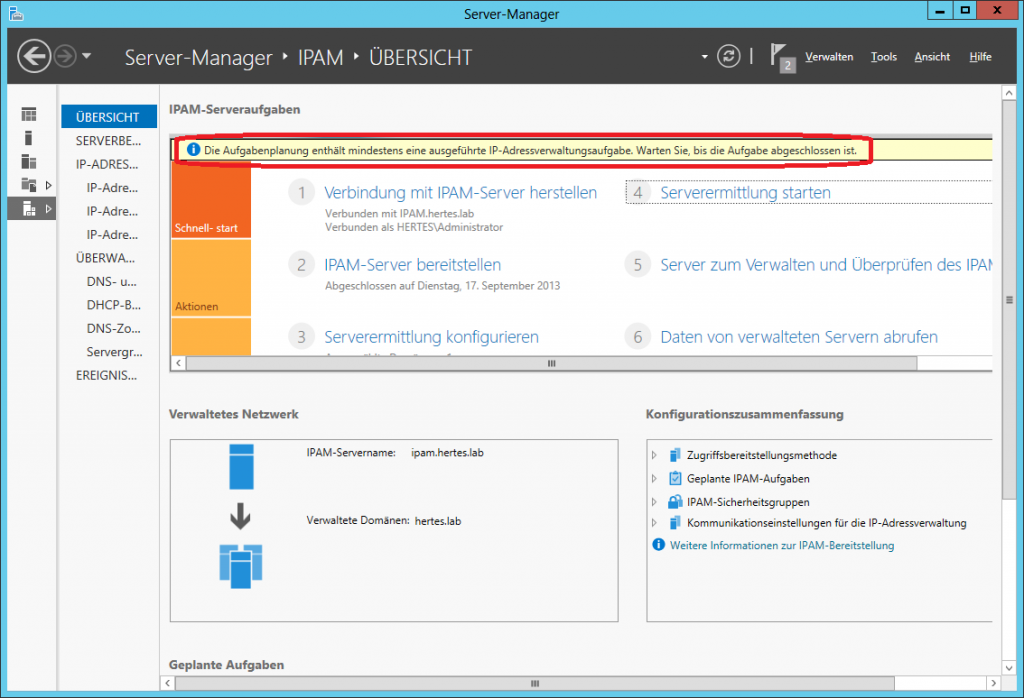
Task: Click Serverermittlung konfigurieren link
Action: 431,337
